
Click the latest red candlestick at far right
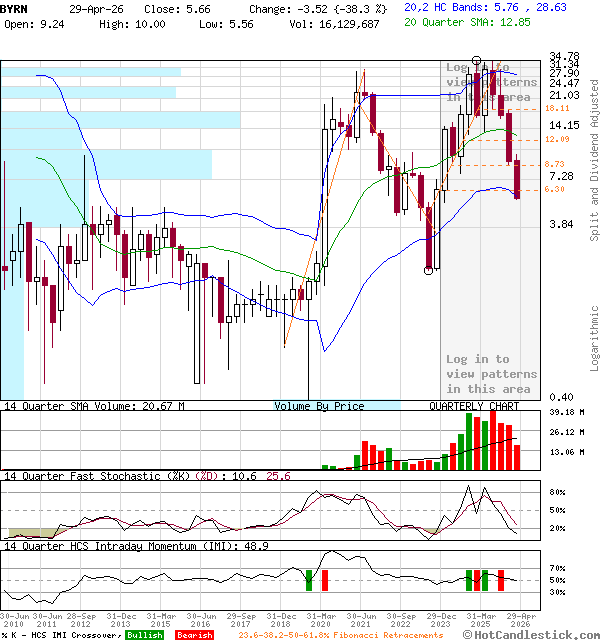[517, 180]
